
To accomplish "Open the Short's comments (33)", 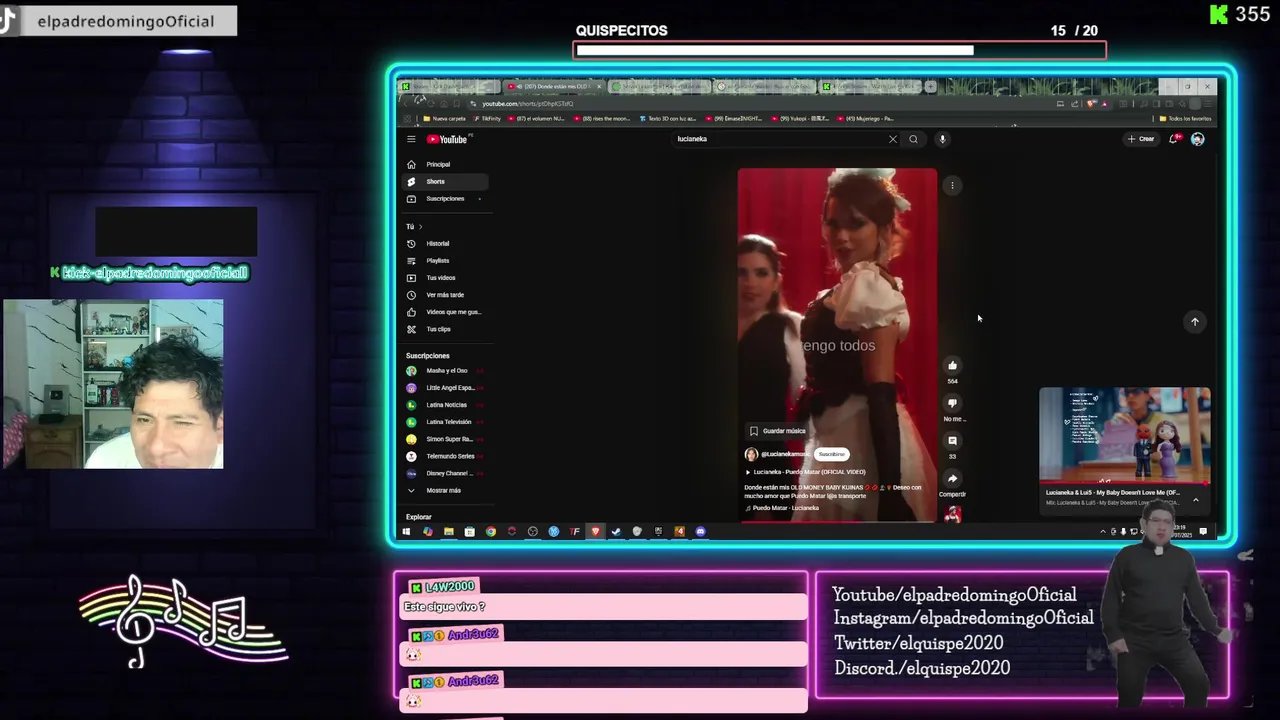I will pos(952,441).
